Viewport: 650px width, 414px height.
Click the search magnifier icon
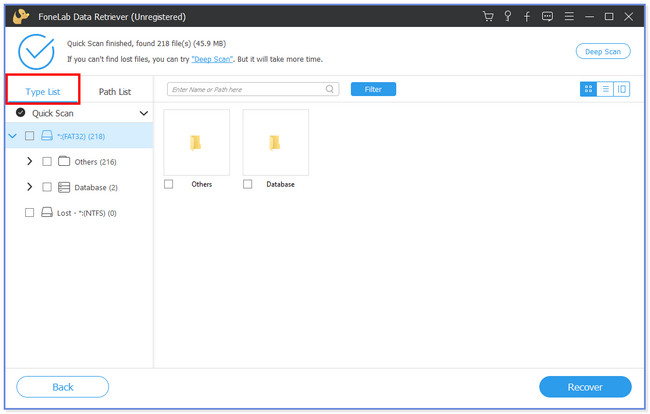coord(330,89)
